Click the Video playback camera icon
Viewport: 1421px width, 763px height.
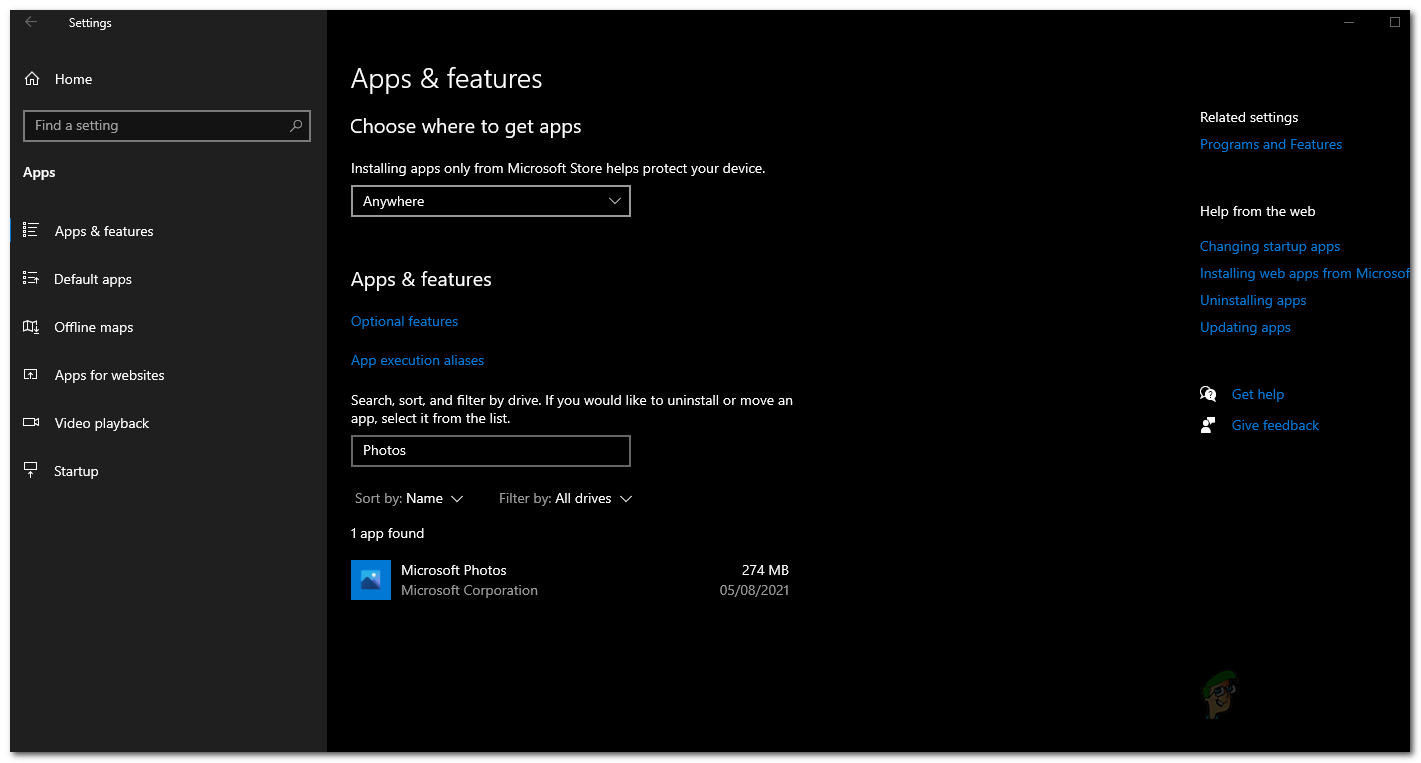pyautogui.click(x=31, y=423)
